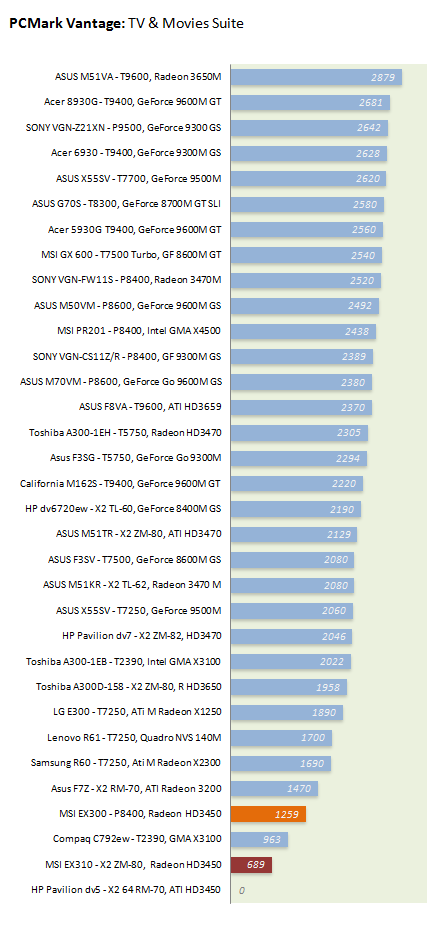The height and width of the screenshot is (937, 442).
Task: Click the dark red MSI EX310 bar showing 689
Action: [251, 865]
